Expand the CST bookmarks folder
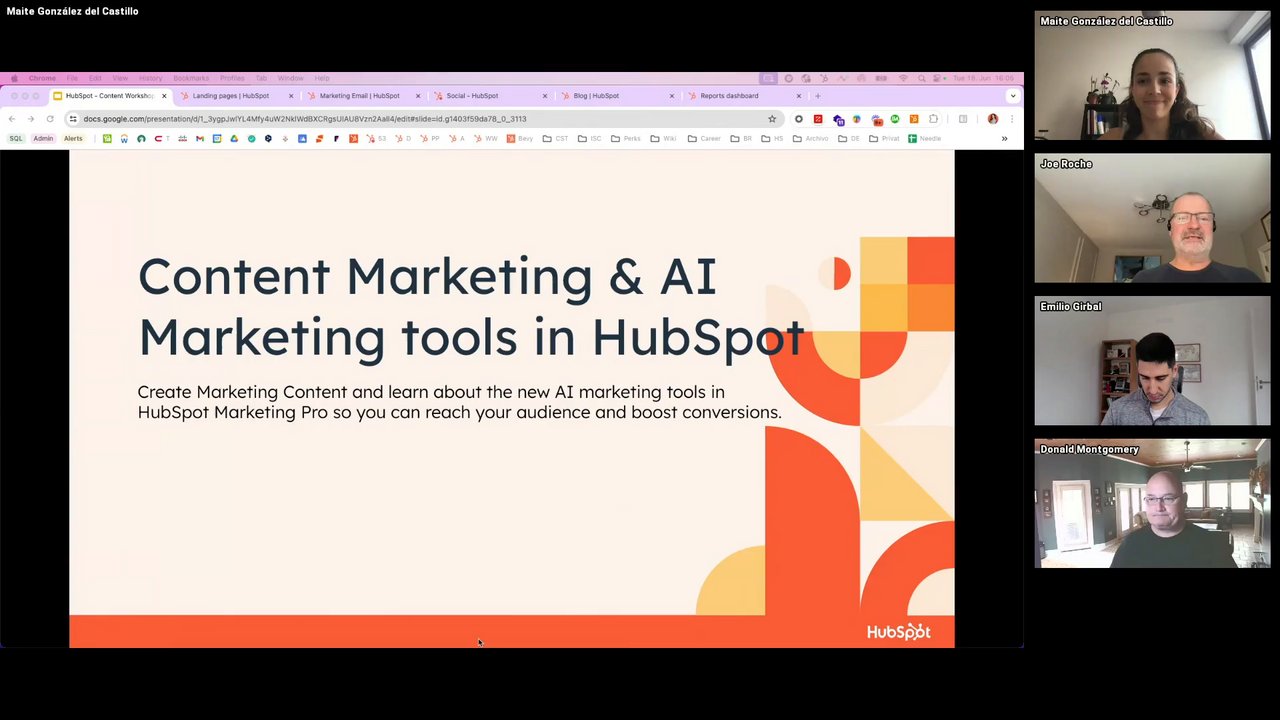Viewport: 1280px width, 720px height. (555, 138)
